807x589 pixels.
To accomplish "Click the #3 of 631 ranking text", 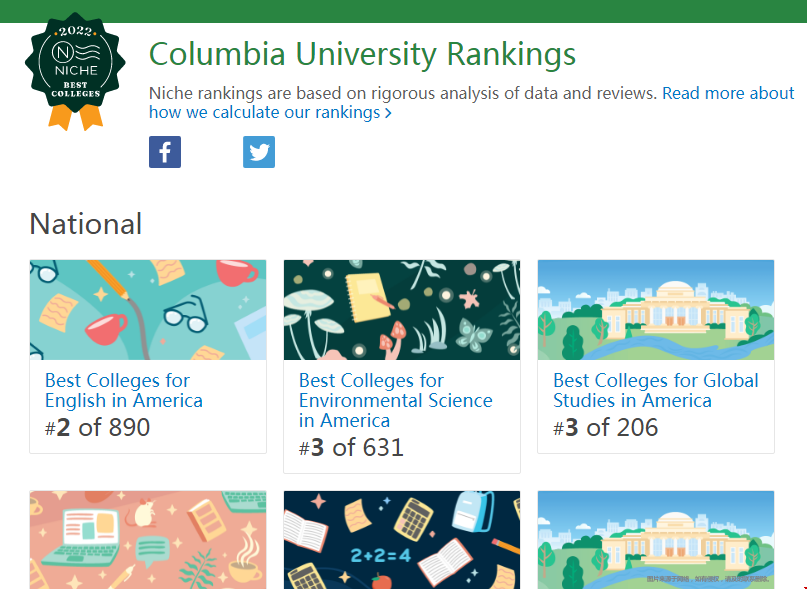I will 351,447.
